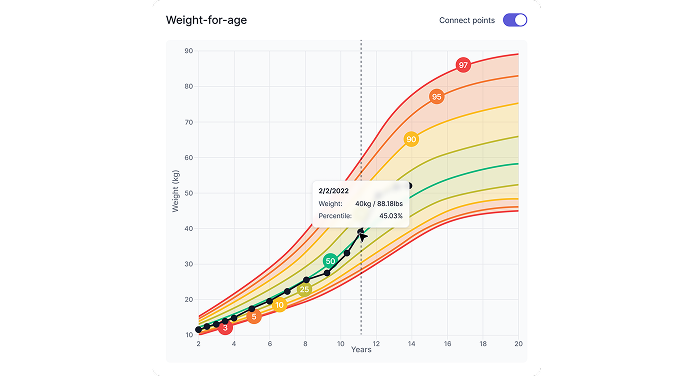Click the data point at age 7
This screenshot has width=694, height=376.
click(287, 292)
